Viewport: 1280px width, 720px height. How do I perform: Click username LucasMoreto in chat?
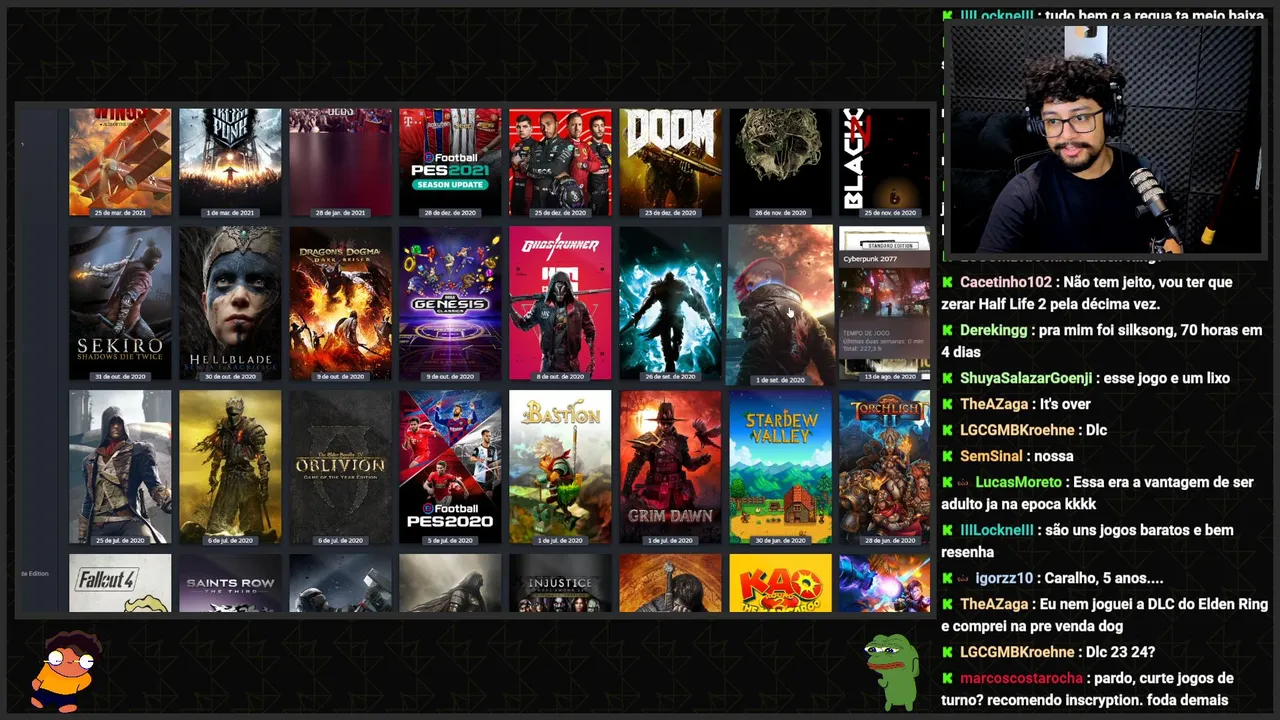coord(1018,482)
